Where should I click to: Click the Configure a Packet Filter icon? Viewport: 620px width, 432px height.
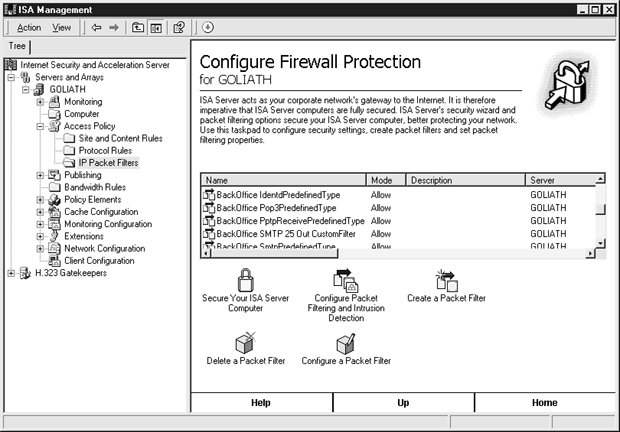(x=345, y=342)
